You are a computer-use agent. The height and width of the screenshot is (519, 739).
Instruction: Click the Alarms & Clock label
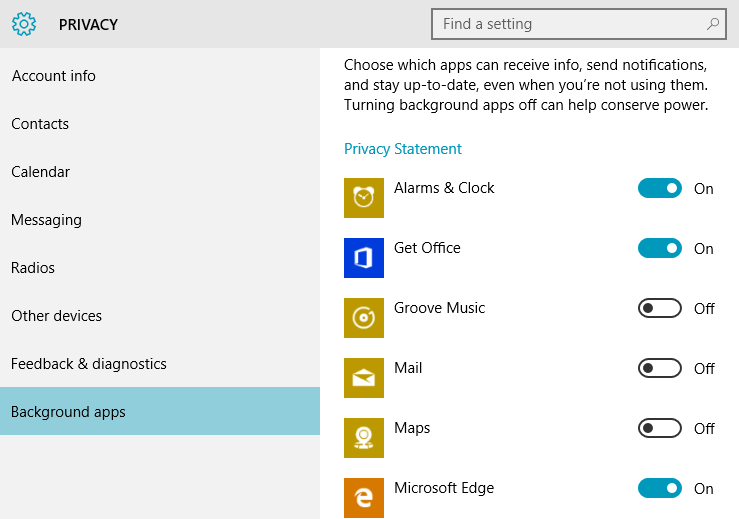pos(444,188)
